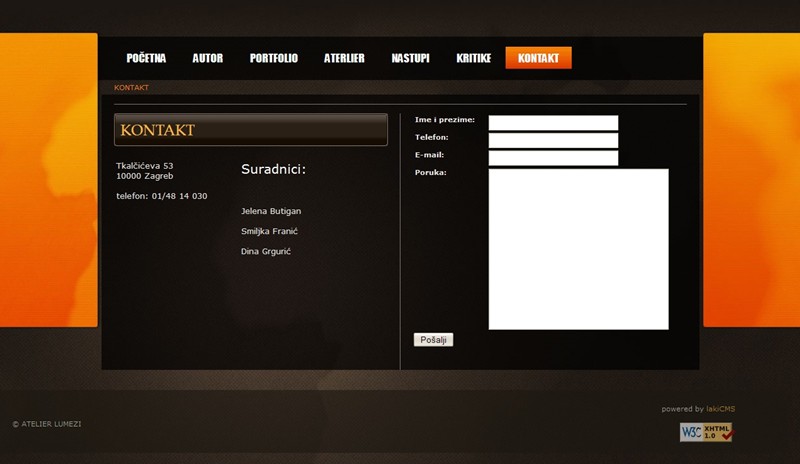Select the name Jelena Butigan

(x=271, y=211)
